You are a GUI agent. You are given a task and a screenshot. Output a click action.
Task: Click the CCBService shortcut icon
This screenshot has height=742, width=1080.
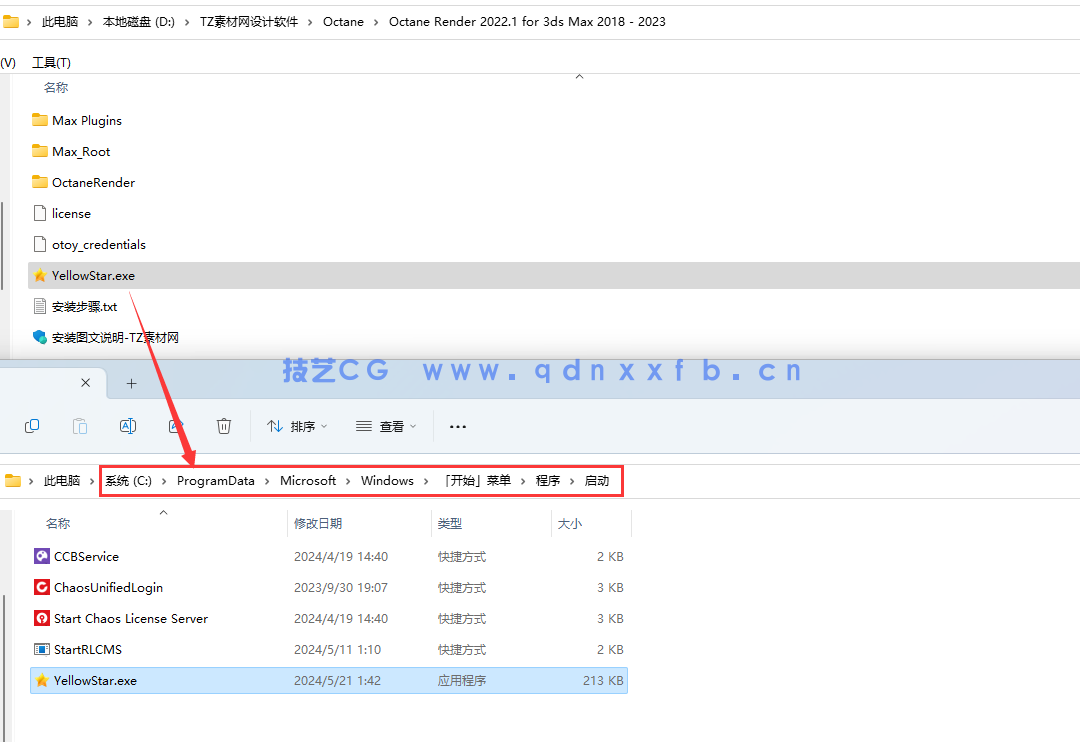point(42,557)
